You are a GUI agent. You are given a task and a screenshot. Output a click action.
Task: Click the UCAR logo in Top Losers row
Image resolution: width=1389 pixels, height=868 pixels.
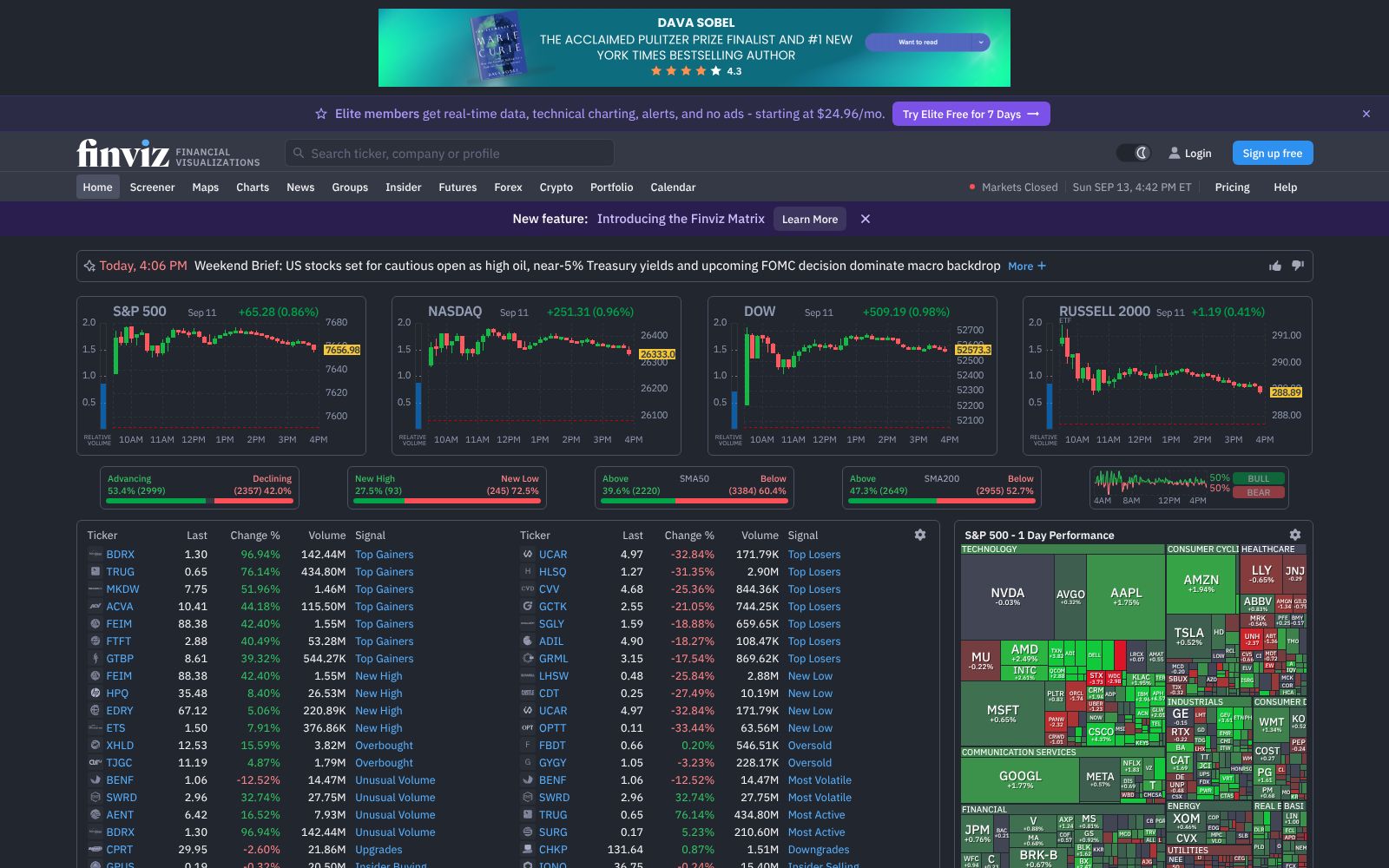coord(527,554)
